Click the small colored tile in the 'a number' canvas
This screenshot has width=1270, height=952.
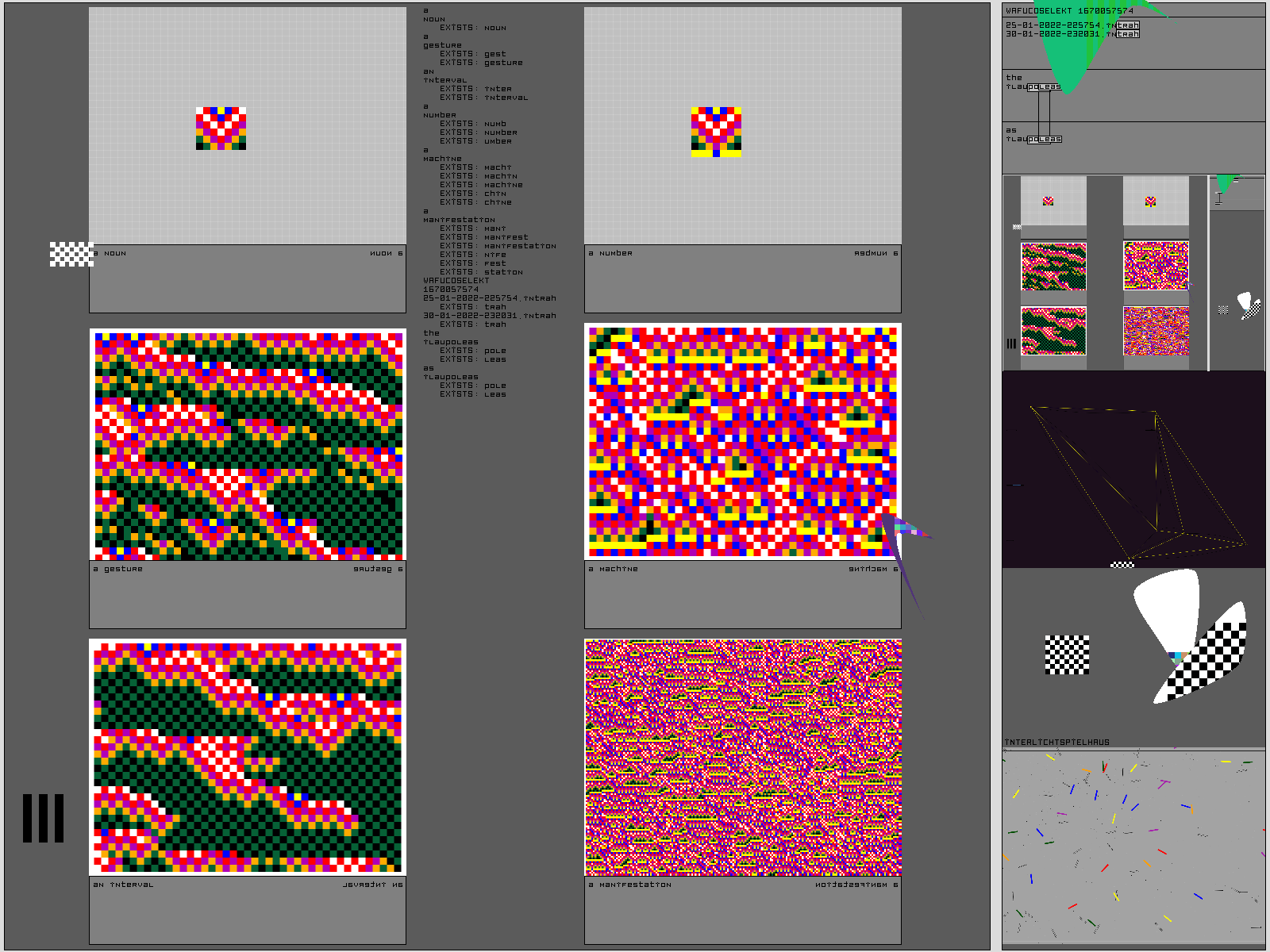click(x=716, y=132)
